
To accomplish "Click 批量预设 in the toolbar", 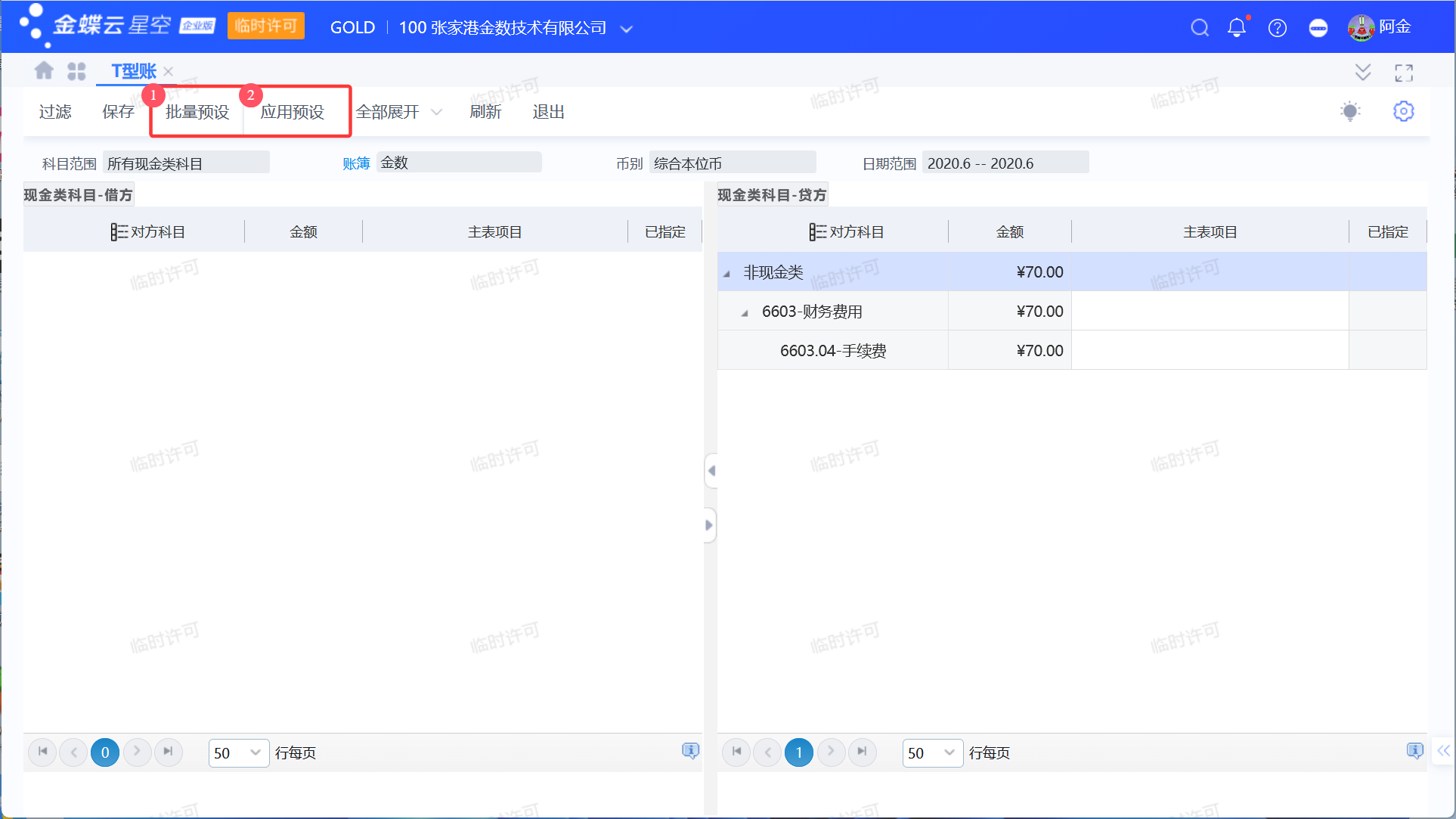I will tap(197, 113).
